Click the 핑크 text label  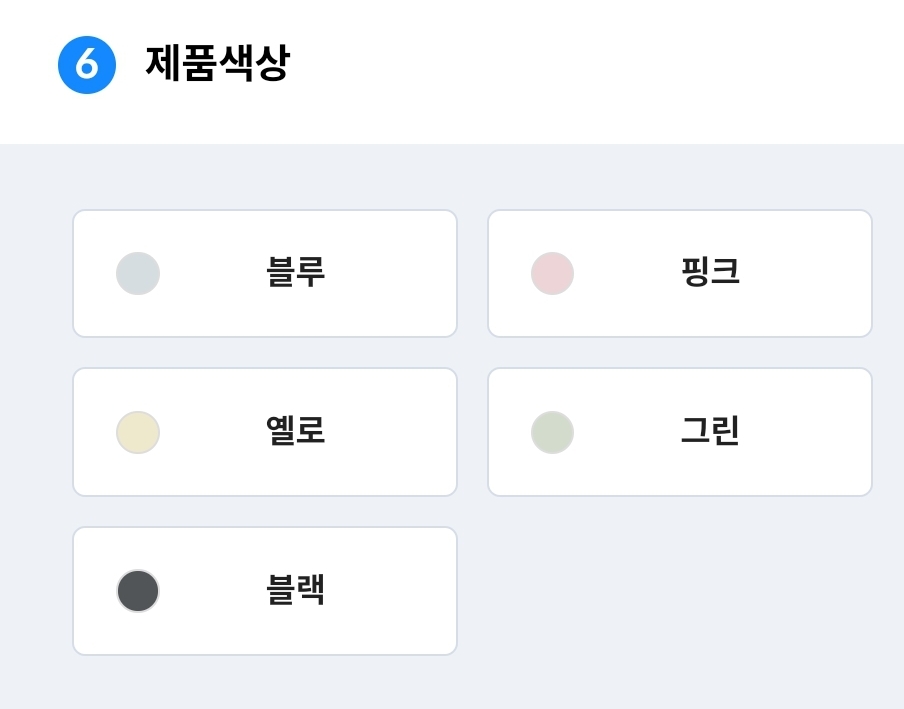coord(710,271)
